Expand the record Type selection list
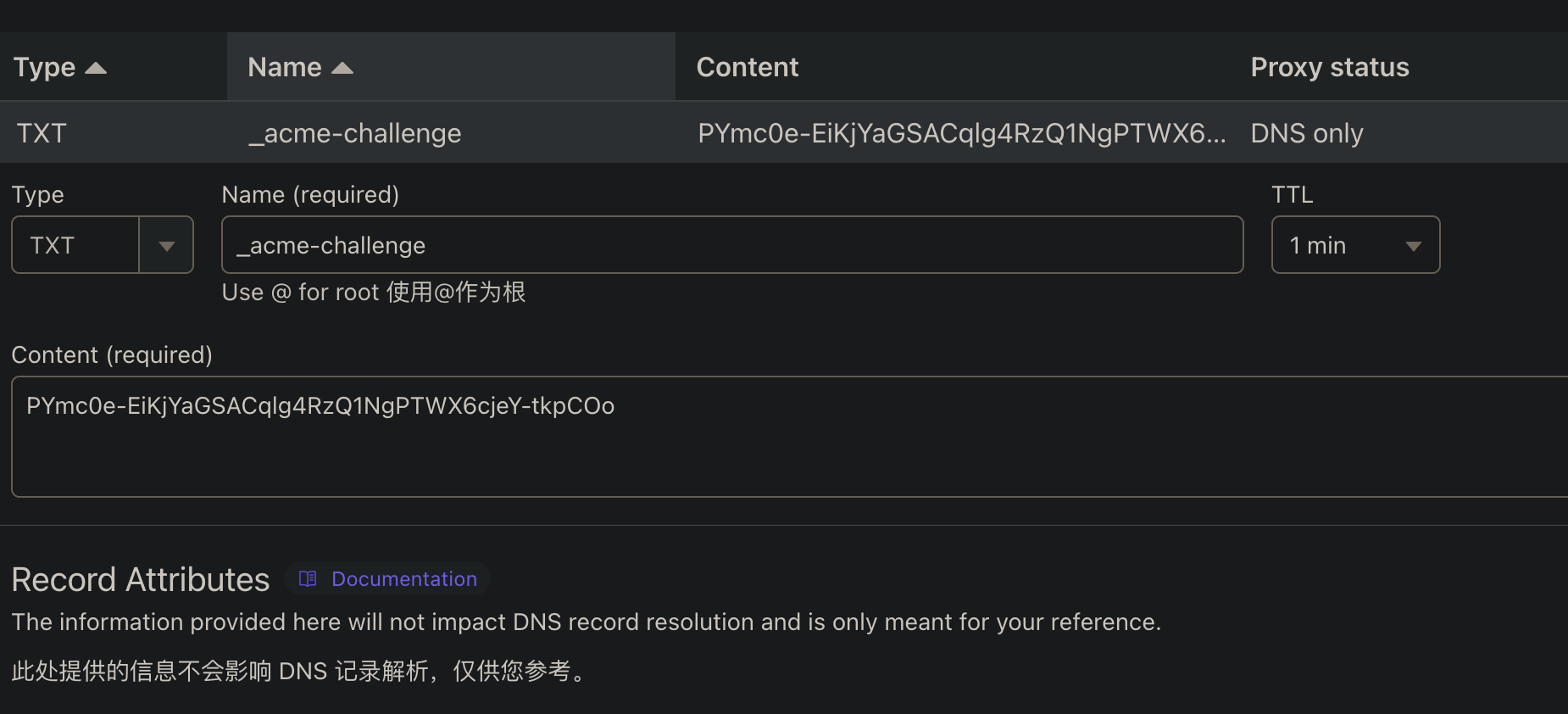 point(102,245)
